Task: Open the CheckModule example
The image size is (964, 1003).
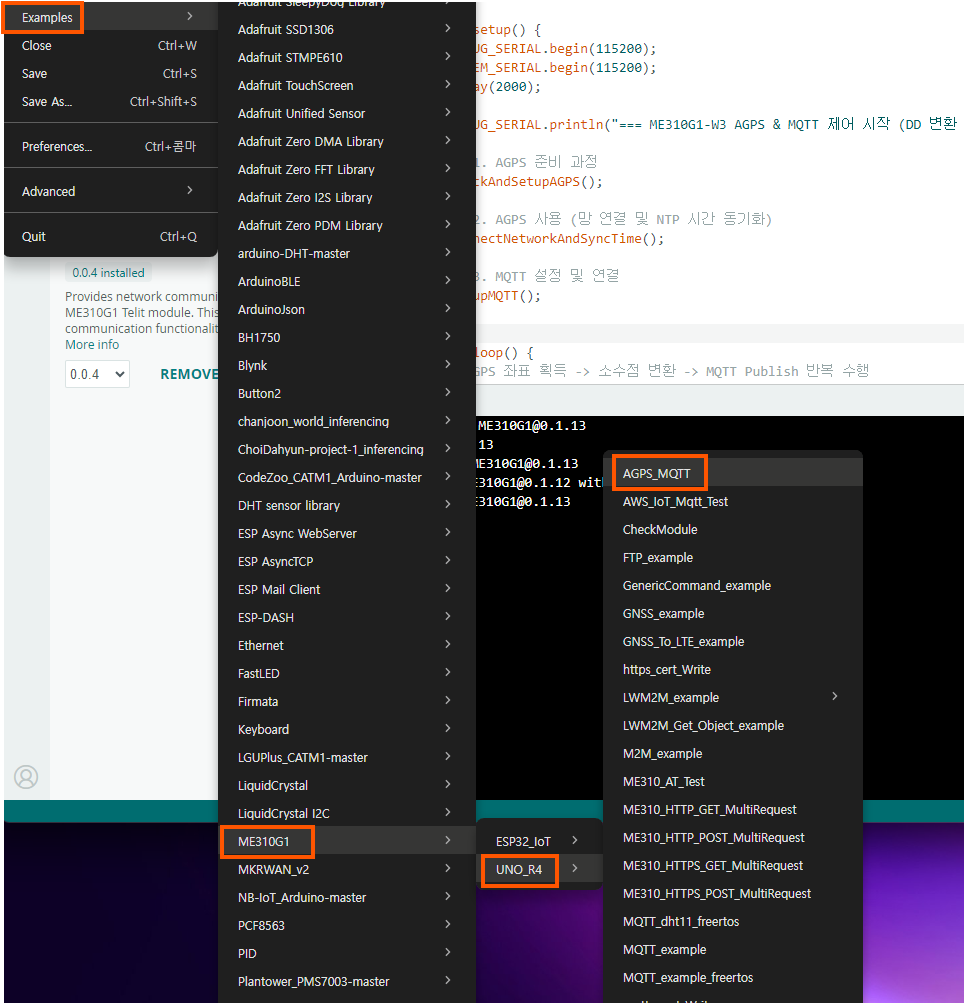Action: 733,530
